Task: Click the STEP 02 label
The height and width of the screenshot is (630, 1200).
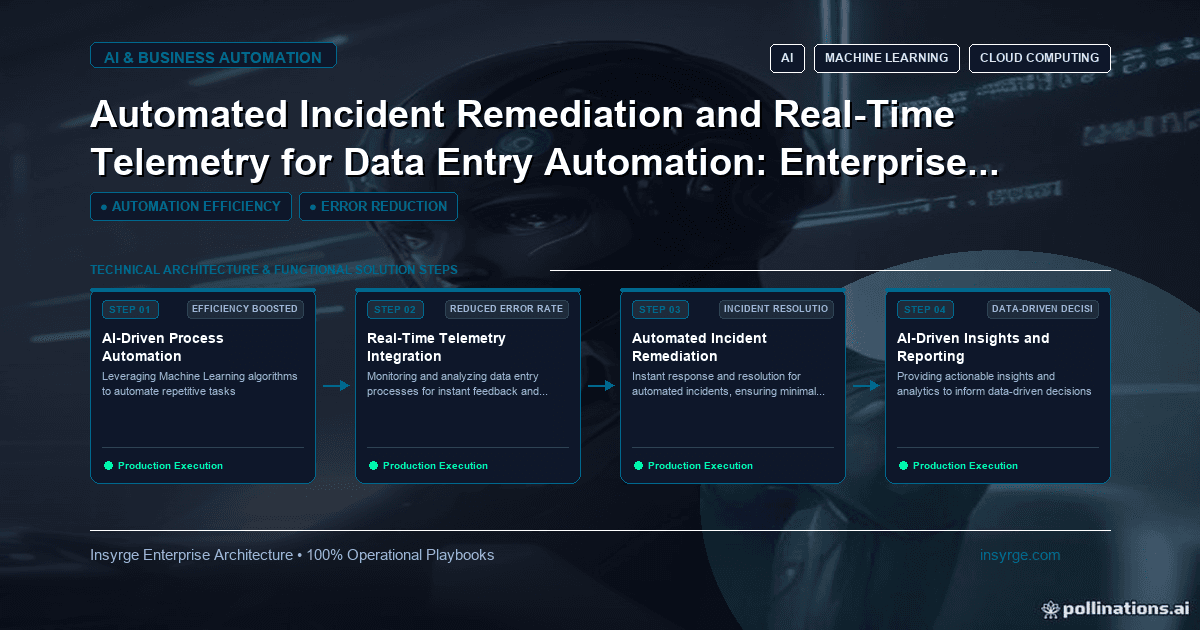Action: [396, 309]
